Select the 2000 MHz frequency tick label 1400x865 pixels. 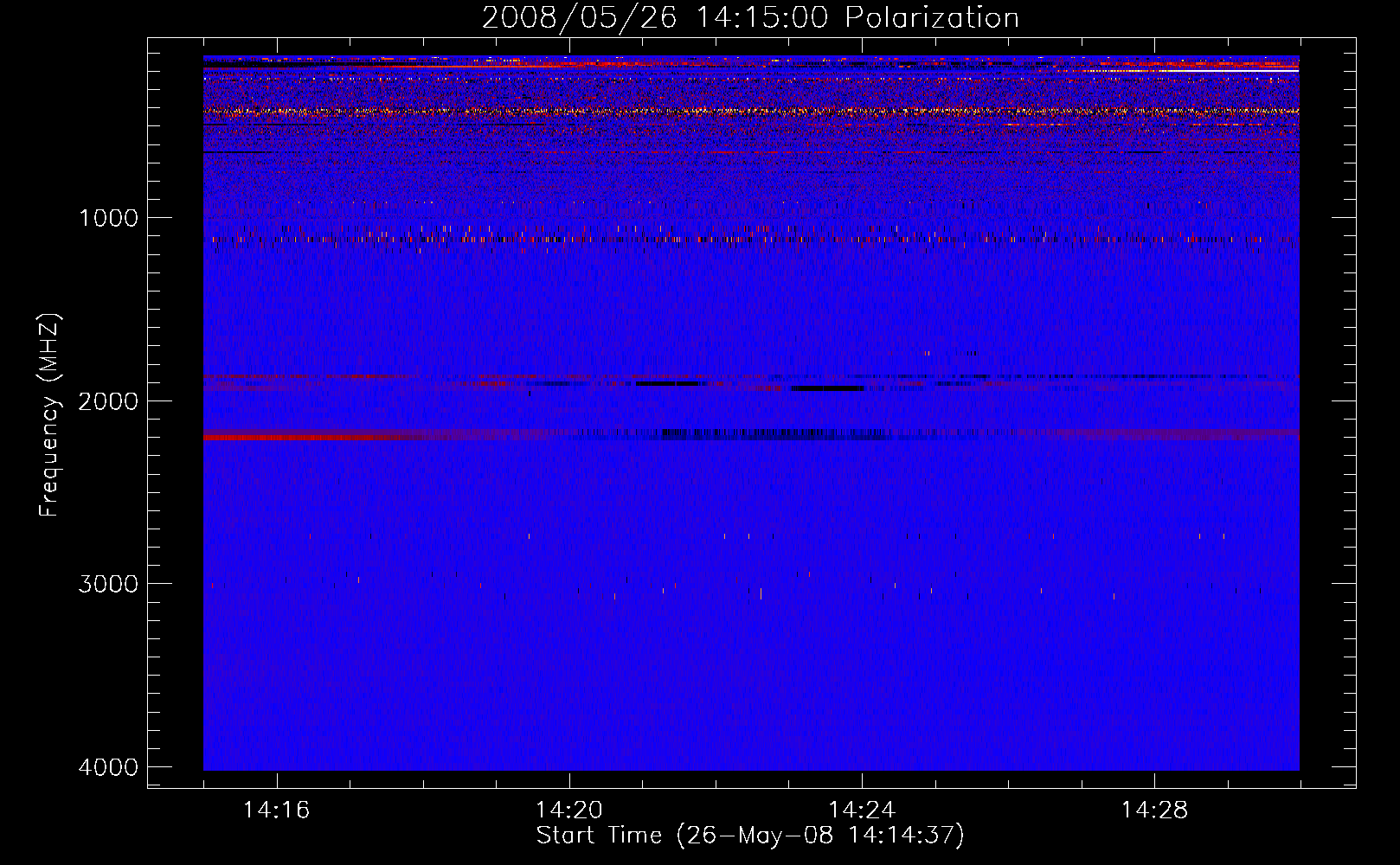[109, 401]
